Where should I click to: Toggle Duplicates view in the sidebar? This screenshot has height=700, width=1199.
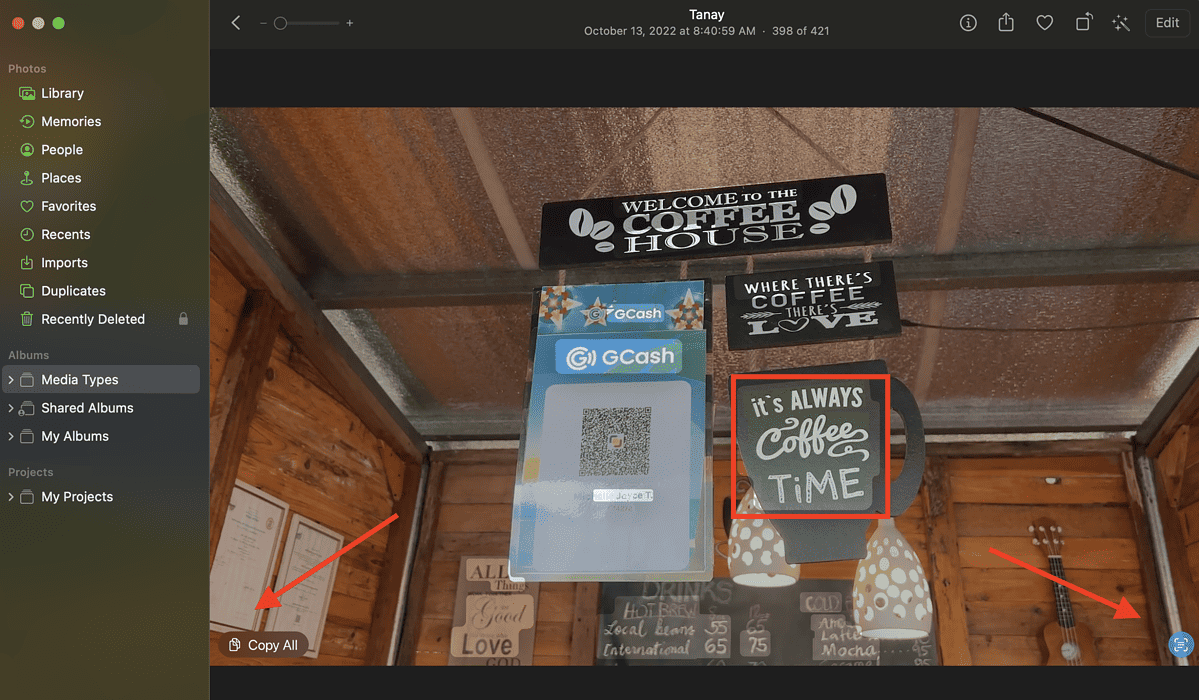click(74, 290)
